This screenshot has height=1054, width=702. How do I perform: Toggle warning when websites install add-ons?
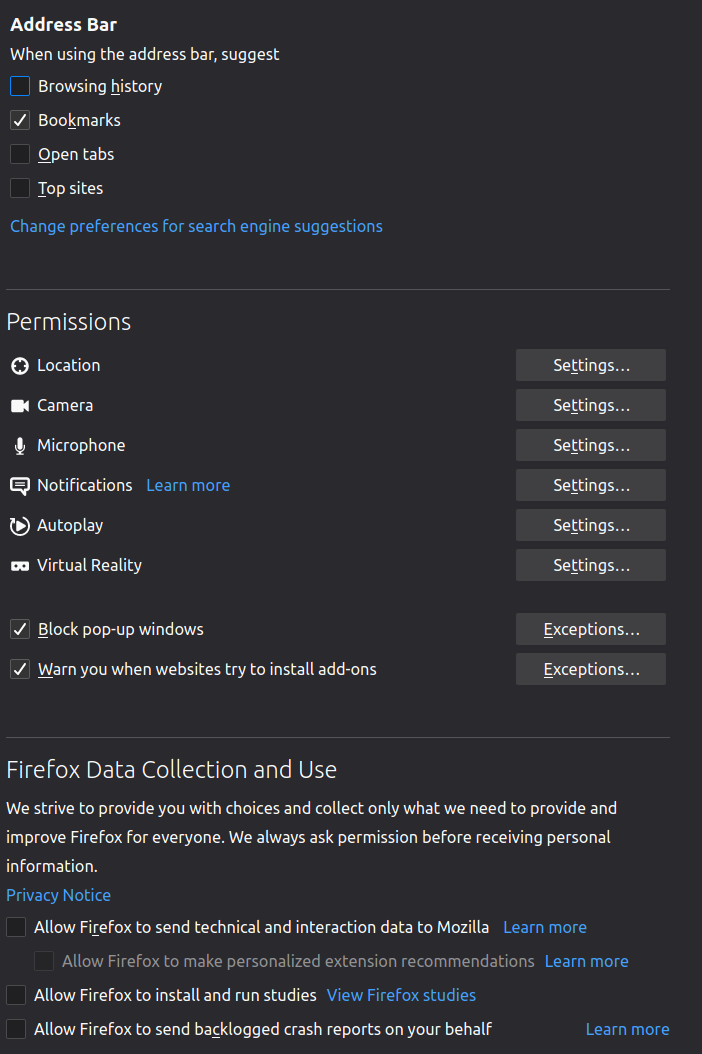(20, 669)
